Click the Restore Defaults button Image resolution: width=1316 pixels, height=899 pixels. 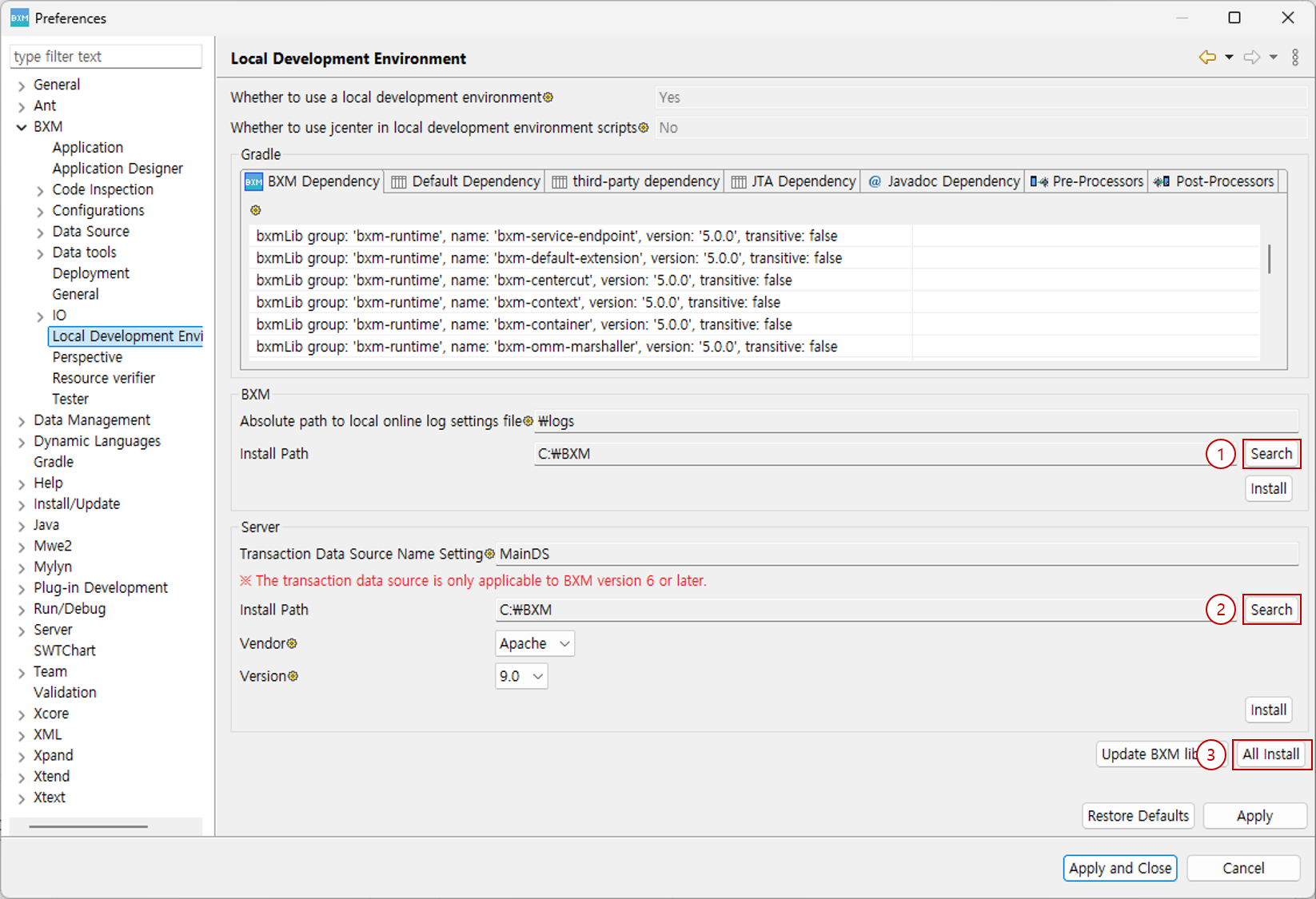click(1138, 815)
